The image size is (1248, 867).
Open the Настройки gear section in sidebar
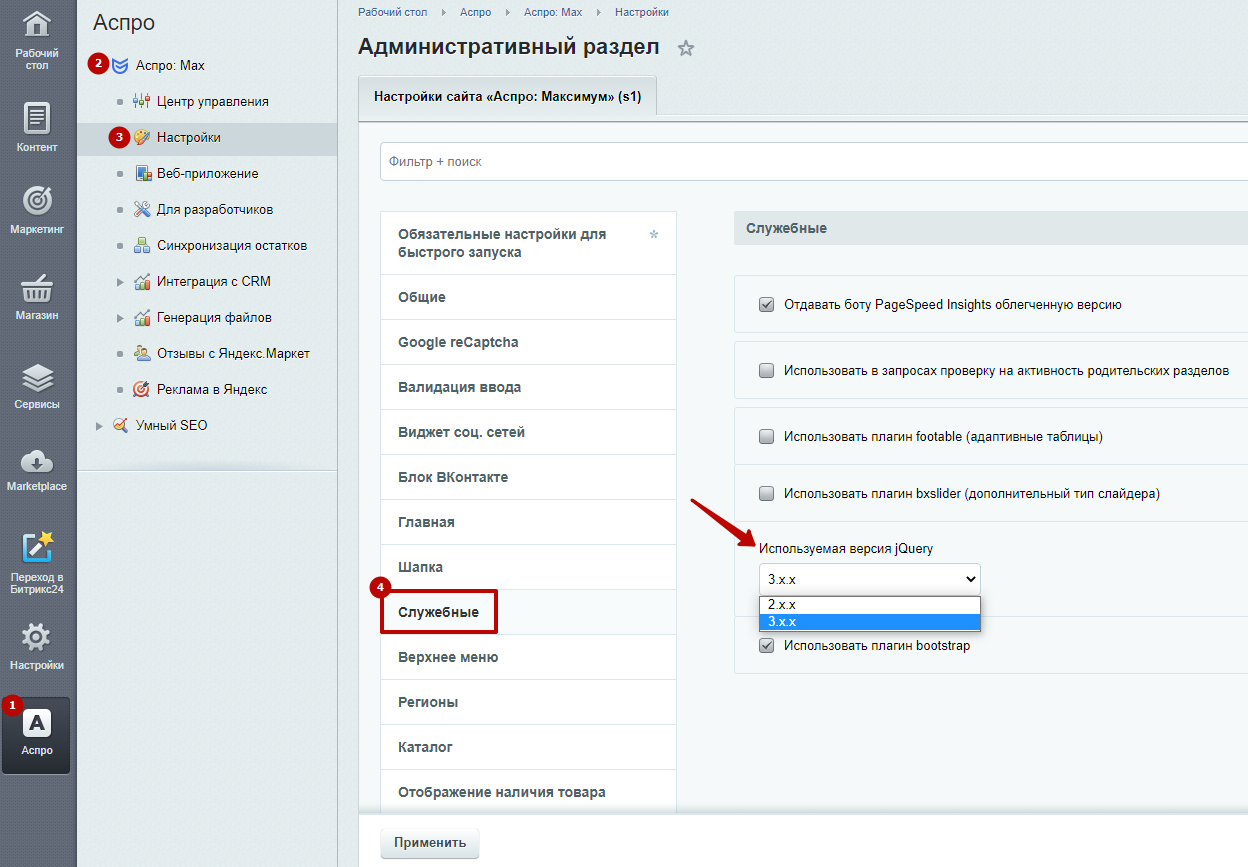37,646
